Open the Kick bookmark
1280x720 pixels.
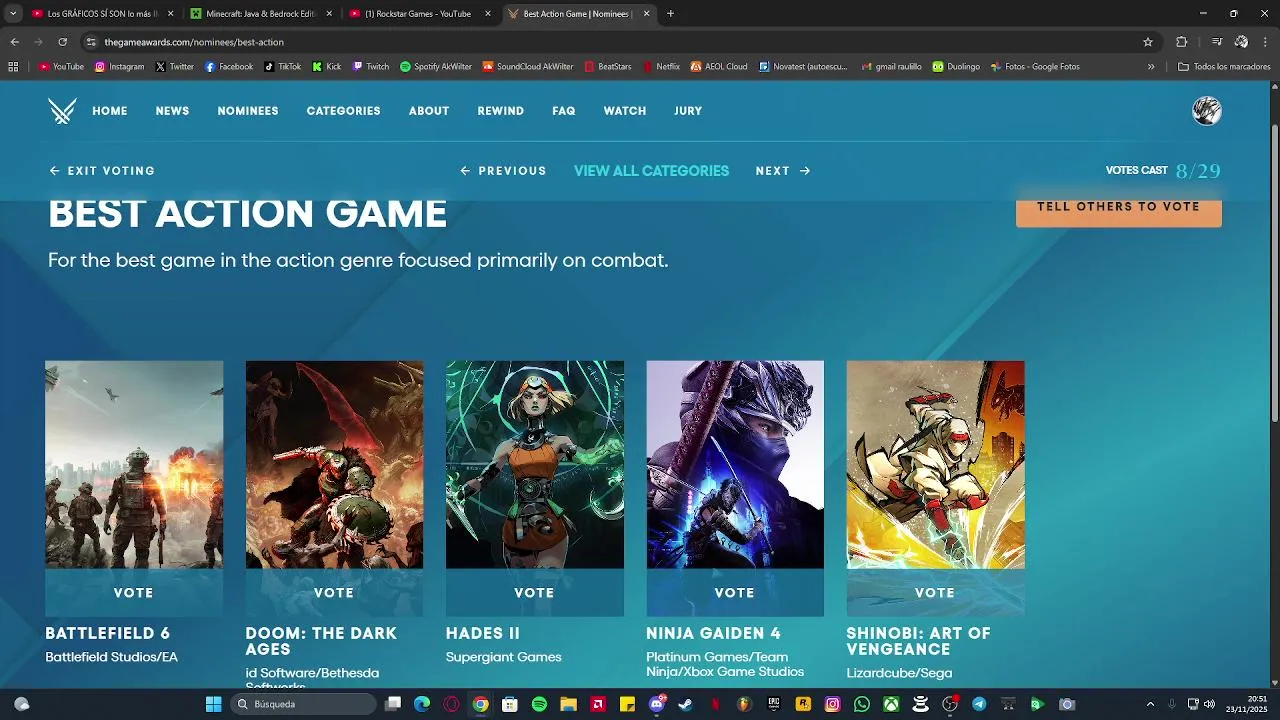(327, 67)
